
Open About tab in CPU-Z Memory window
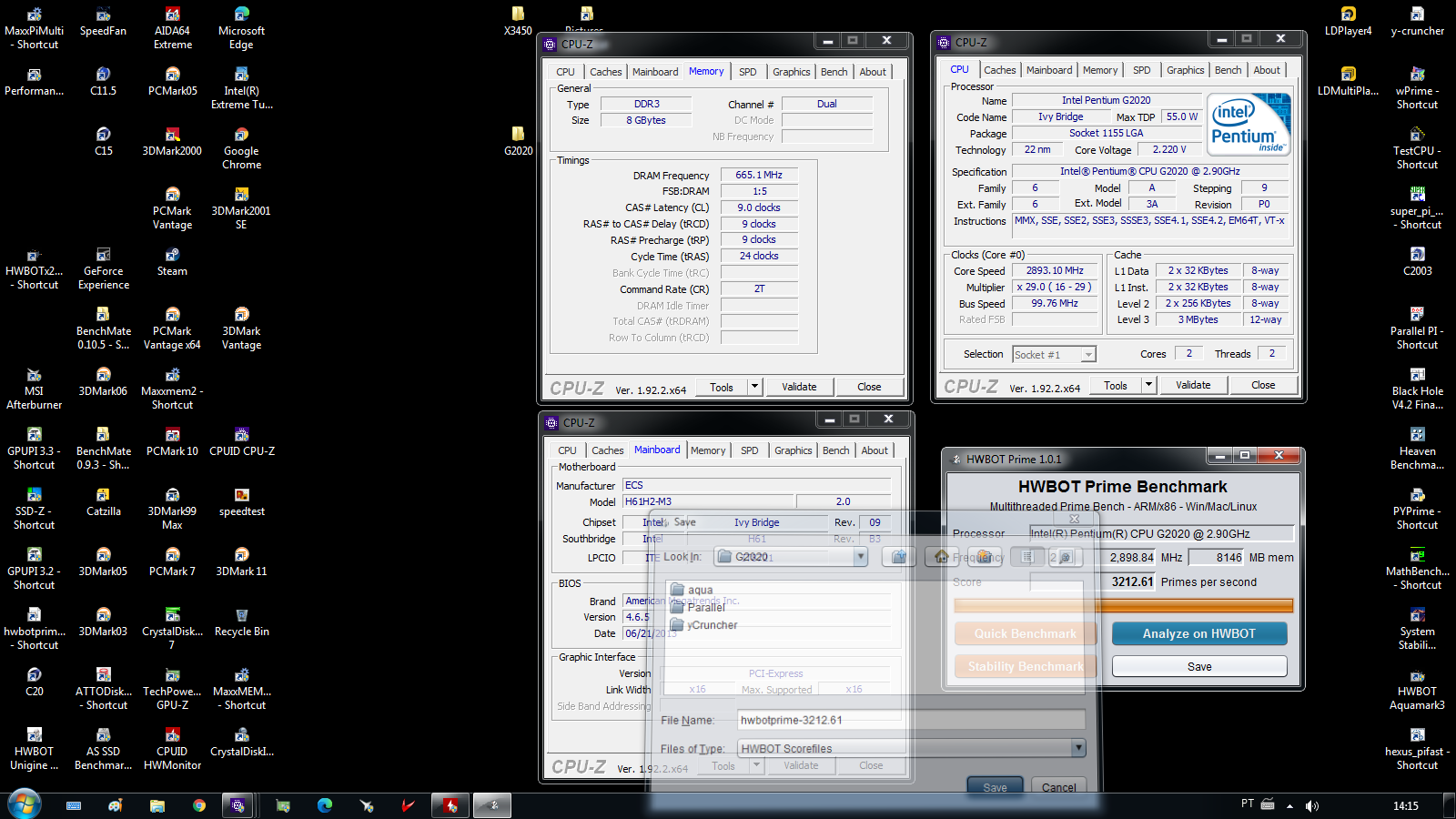873,72
